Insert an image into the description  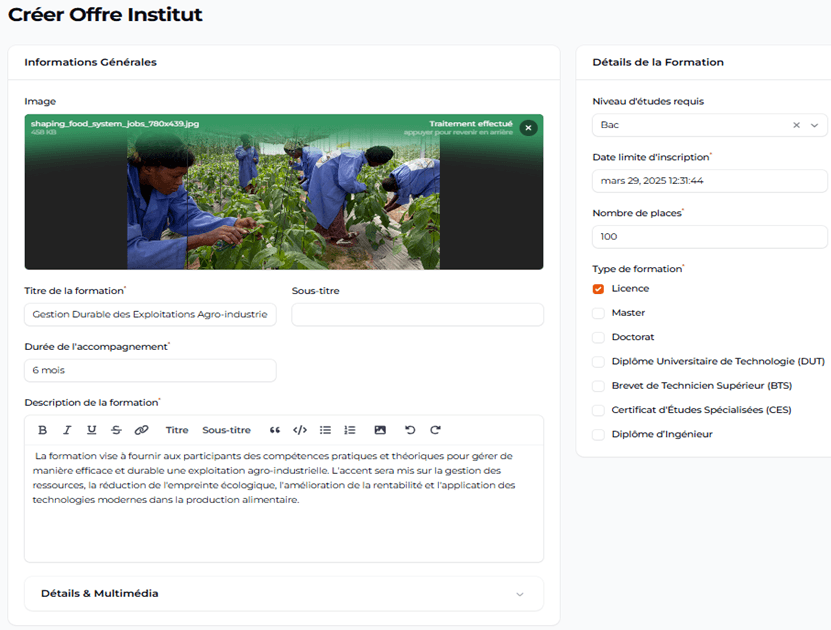point(380,430)
